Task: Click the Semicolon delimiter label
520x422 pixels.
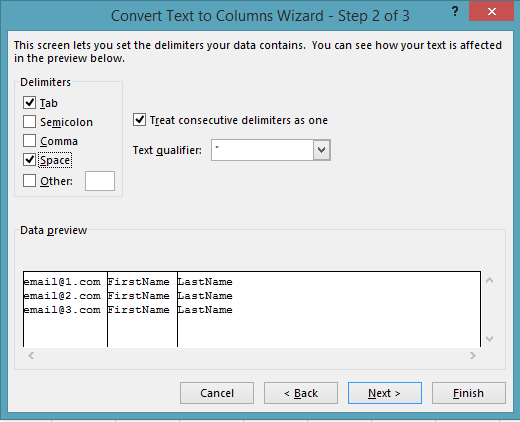Action: click(66, 122)
